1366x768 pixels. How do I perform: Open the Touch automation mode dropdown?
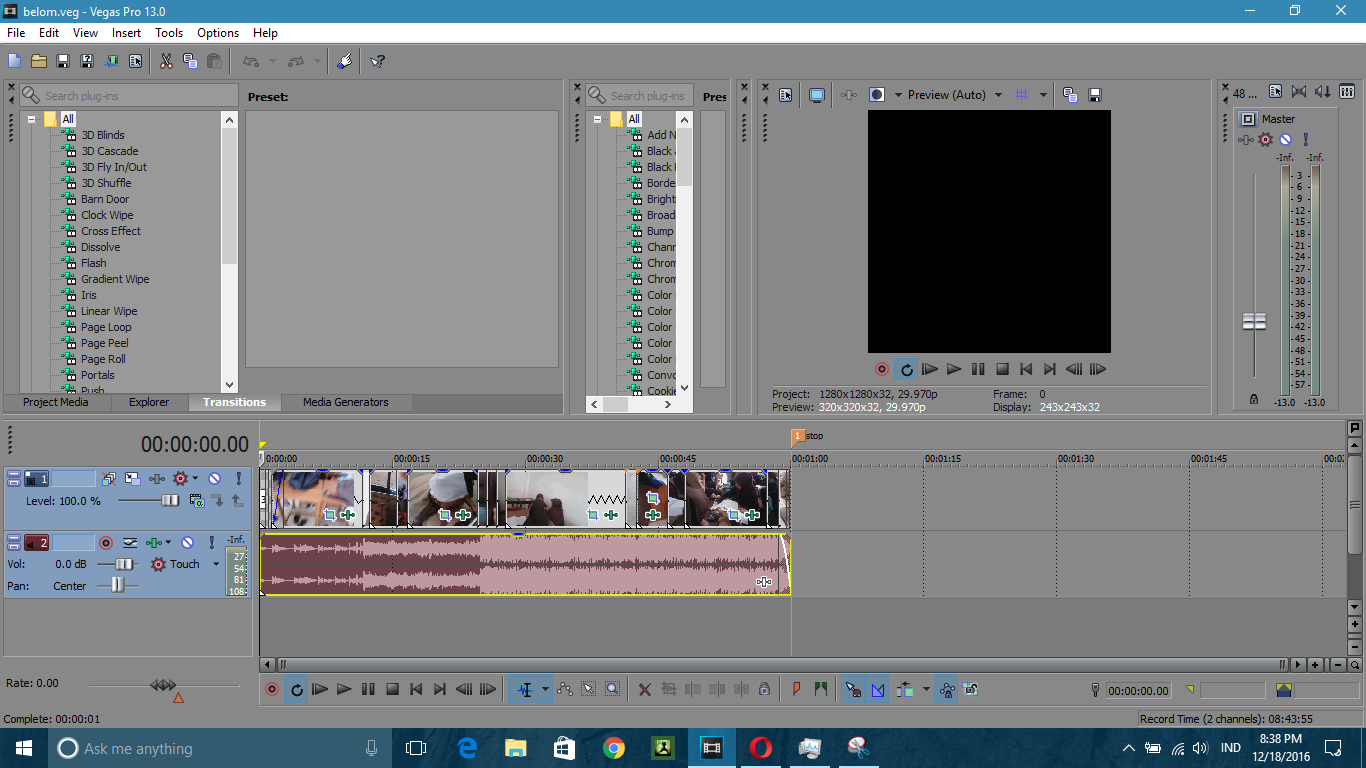[x=216, y=564]
